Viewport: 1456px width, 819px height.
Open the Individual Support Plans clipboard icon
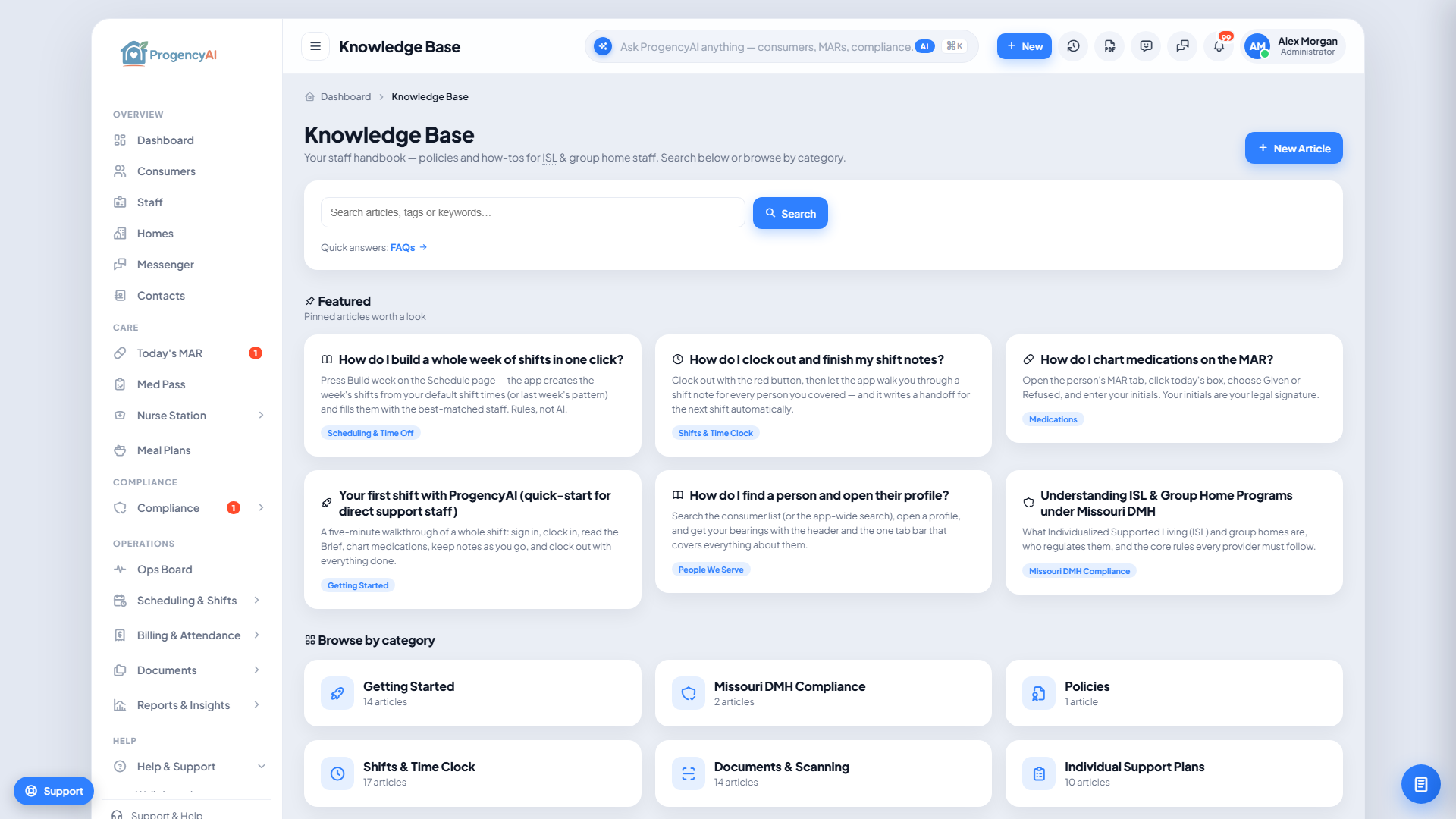click(x=1039, y=773)
